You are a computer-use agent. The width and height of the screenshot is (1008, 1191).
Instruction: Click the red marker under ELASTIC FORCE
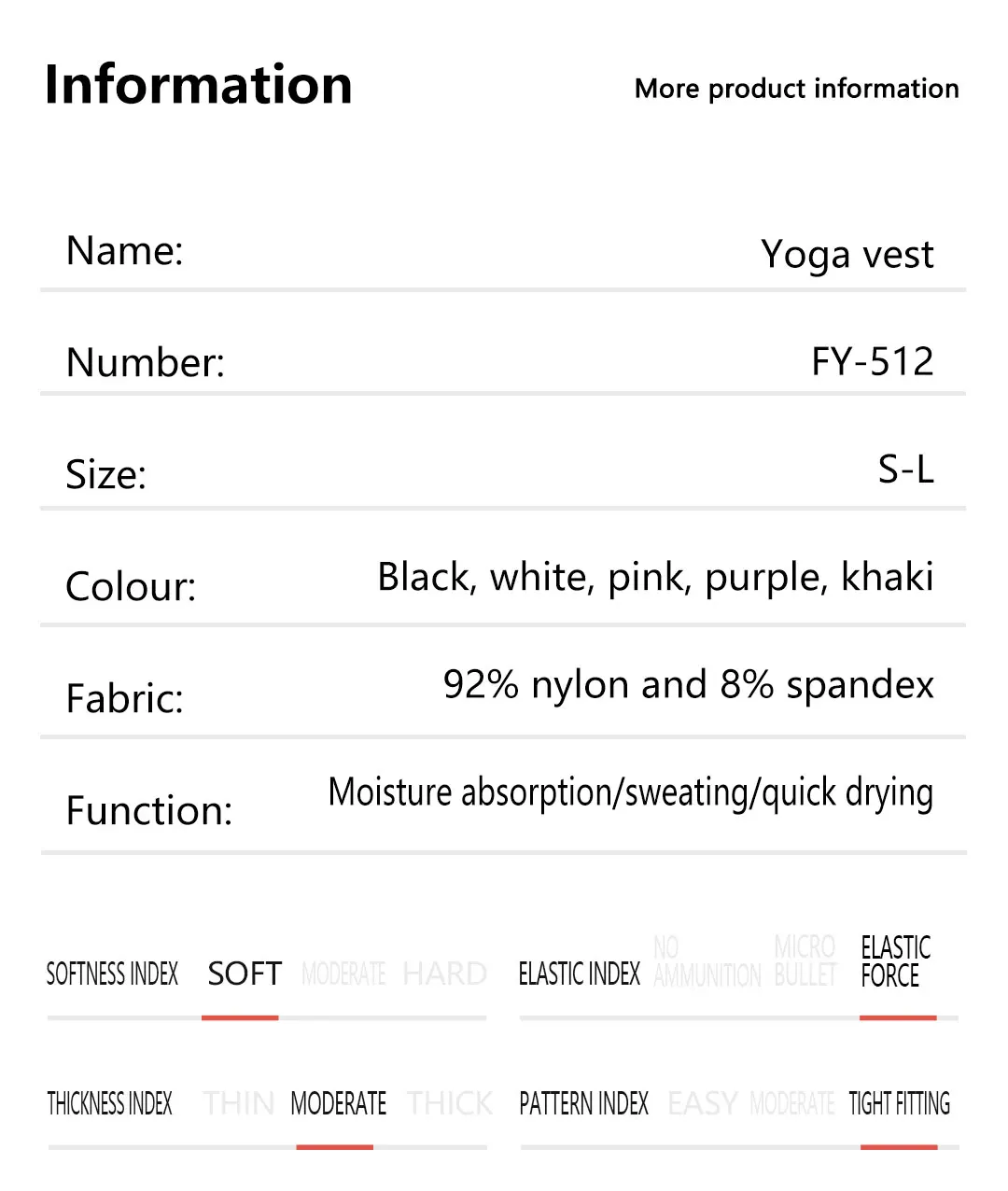898,1017
